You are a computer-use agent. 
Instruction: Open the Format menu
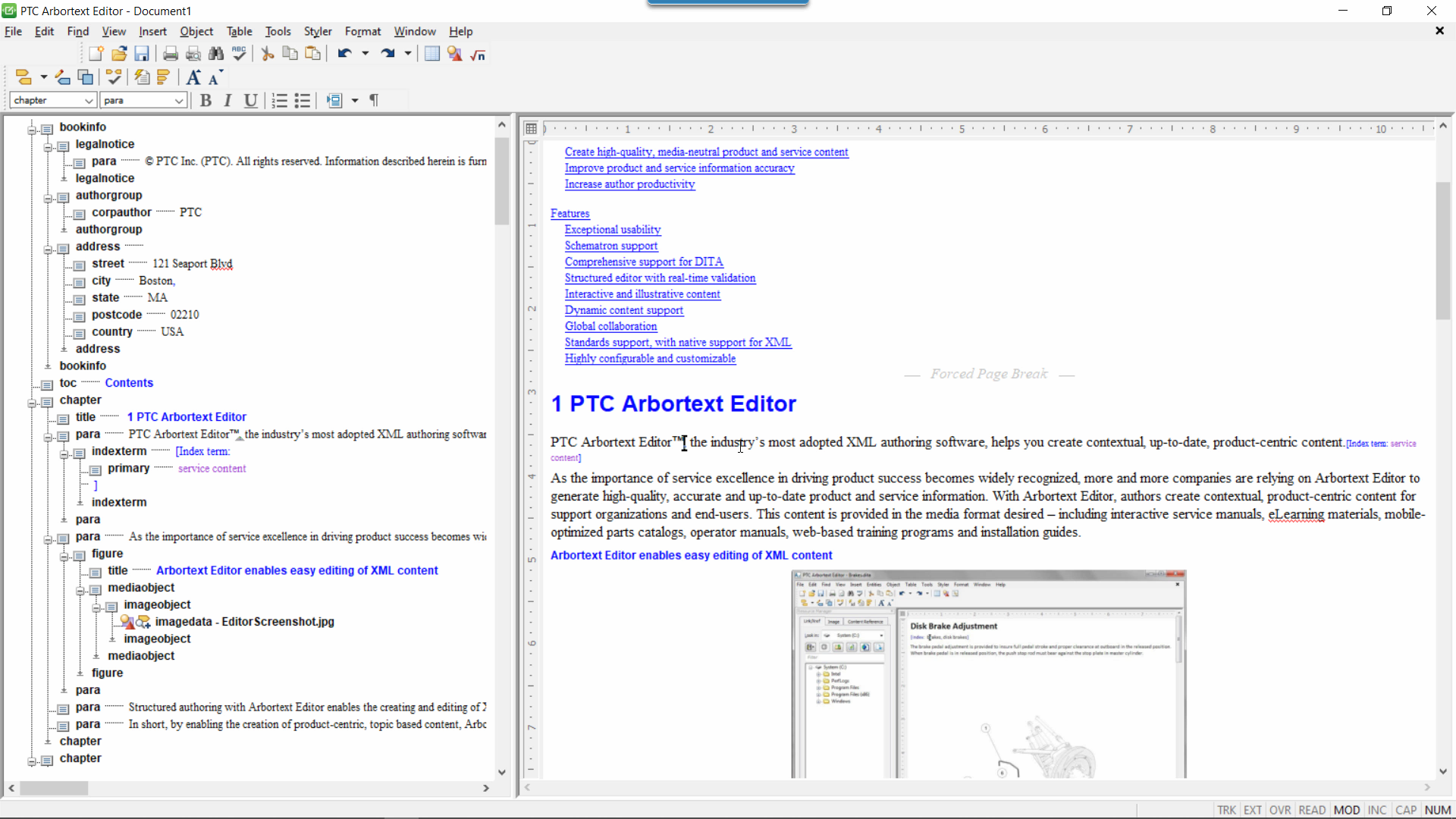[362, 31]
